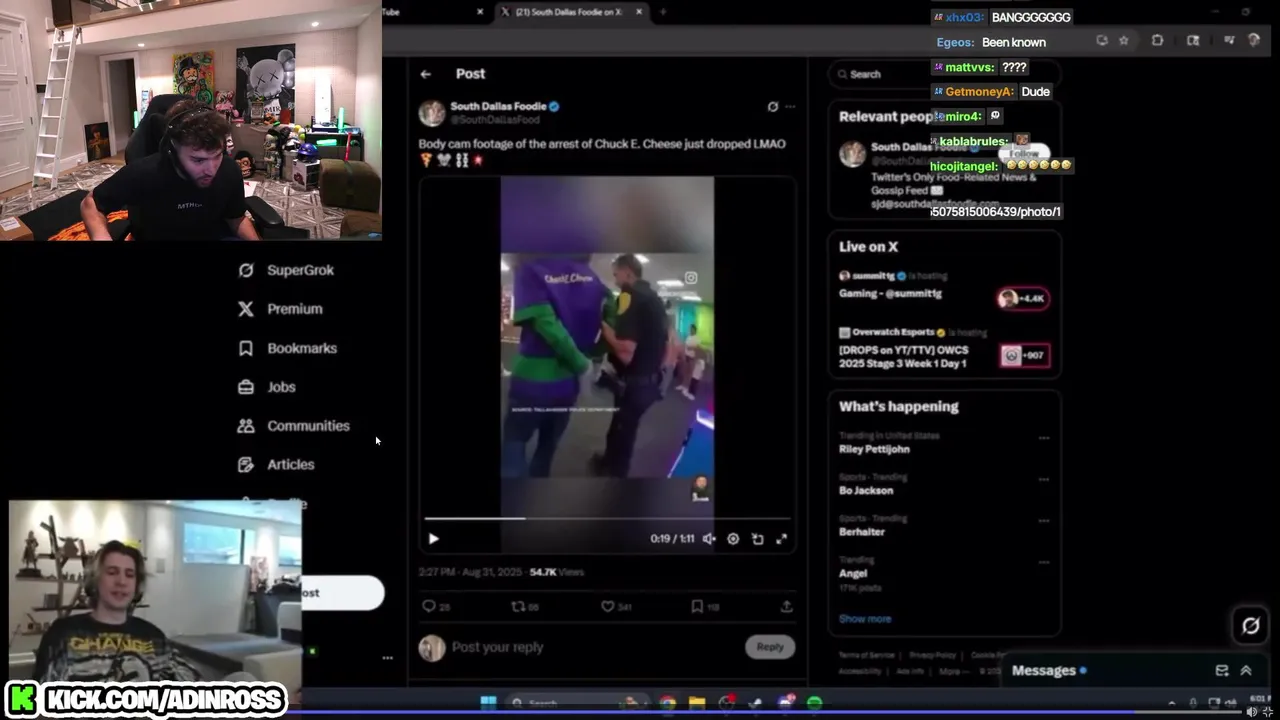Click the 54.7K Views count
The height and width of the screenshot is (720, 1280).
point(557,572)
